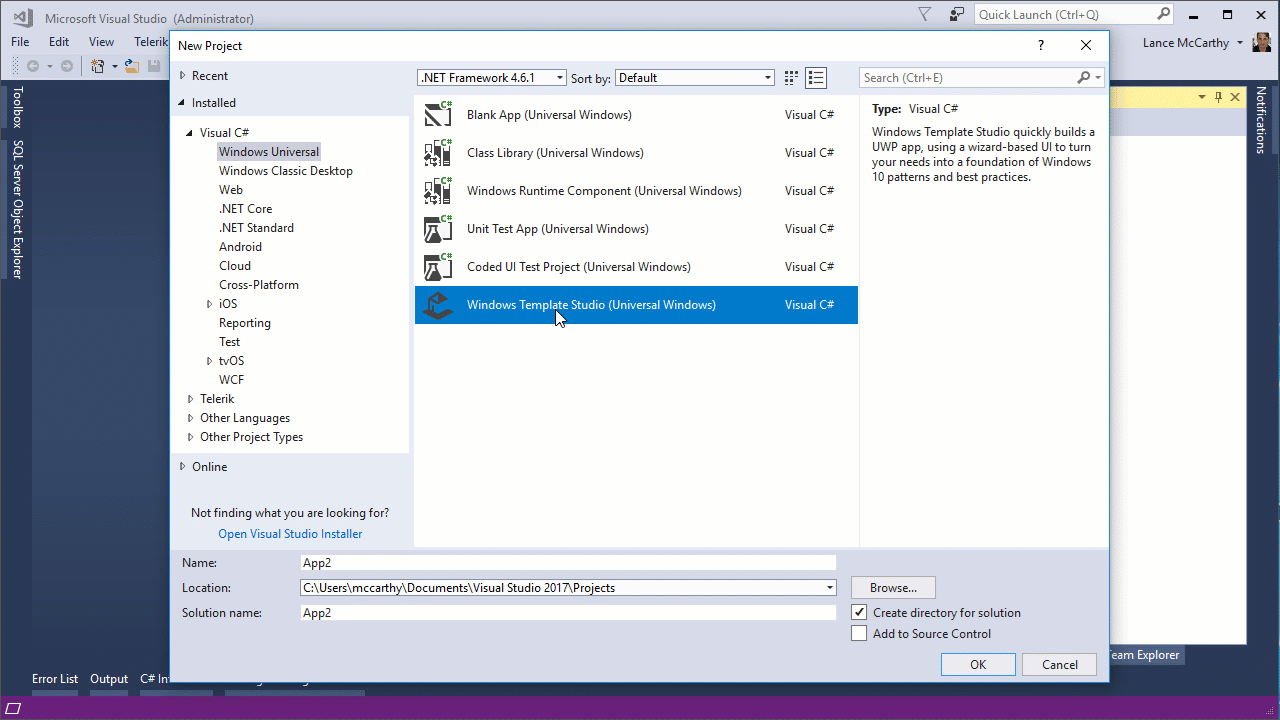1280x720 pixels.
Task: Expand the Online node
Action: click(183, 466)
